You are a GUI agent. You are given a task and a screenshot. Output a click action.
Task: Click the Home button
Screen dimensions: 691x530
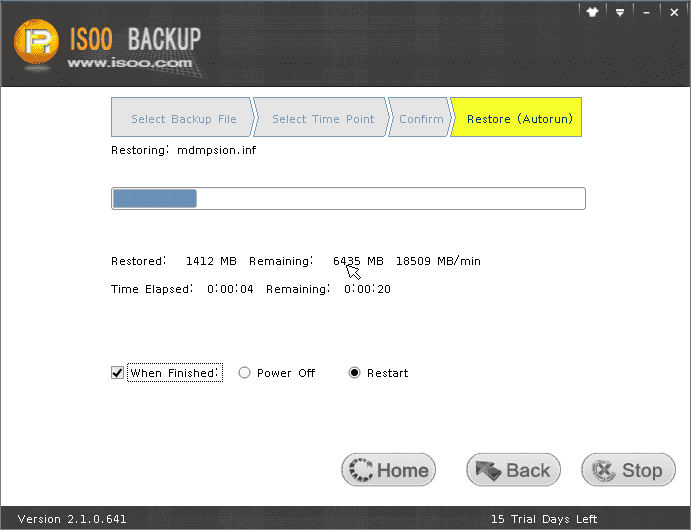point(388,470)
